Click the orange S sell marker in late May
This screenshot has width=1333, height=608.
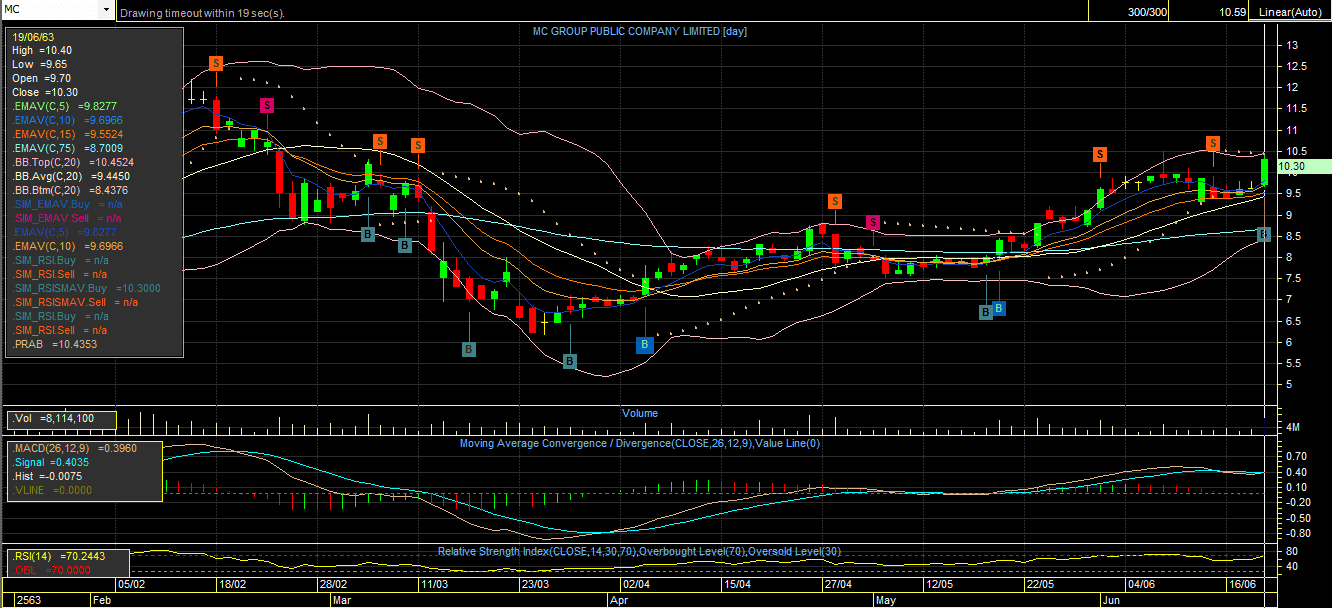tap(1100, 154)
